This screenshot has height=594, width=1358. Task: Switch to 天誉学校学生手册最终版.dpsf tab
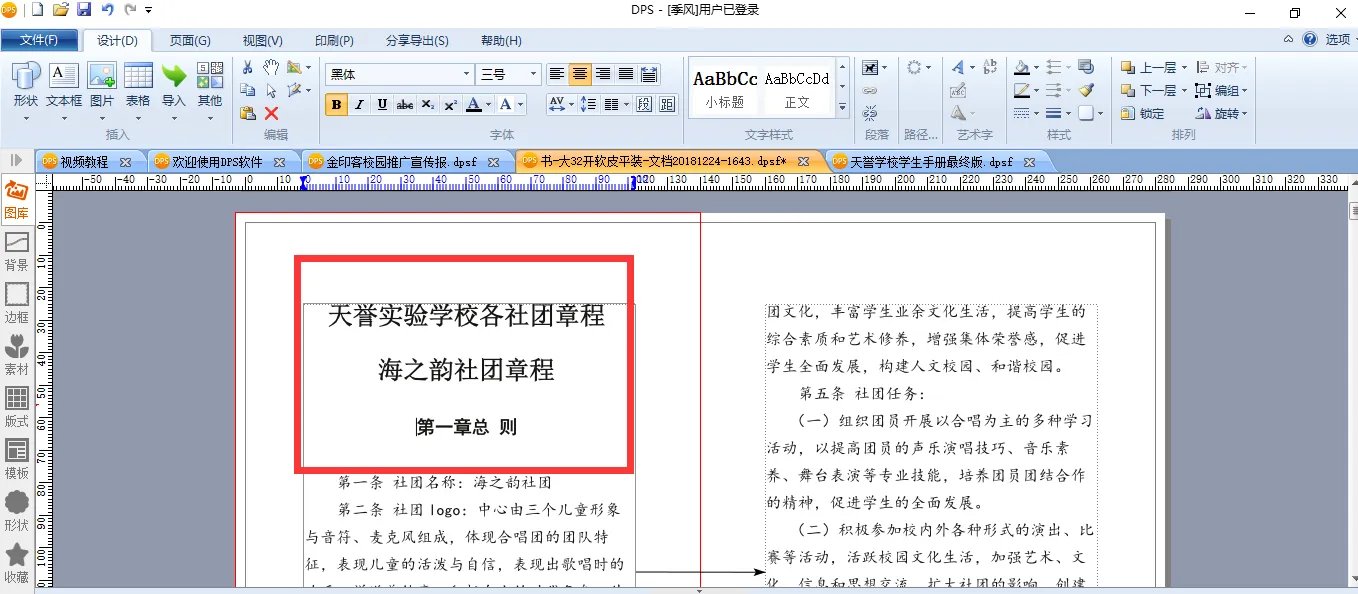[x=931, y=161]
